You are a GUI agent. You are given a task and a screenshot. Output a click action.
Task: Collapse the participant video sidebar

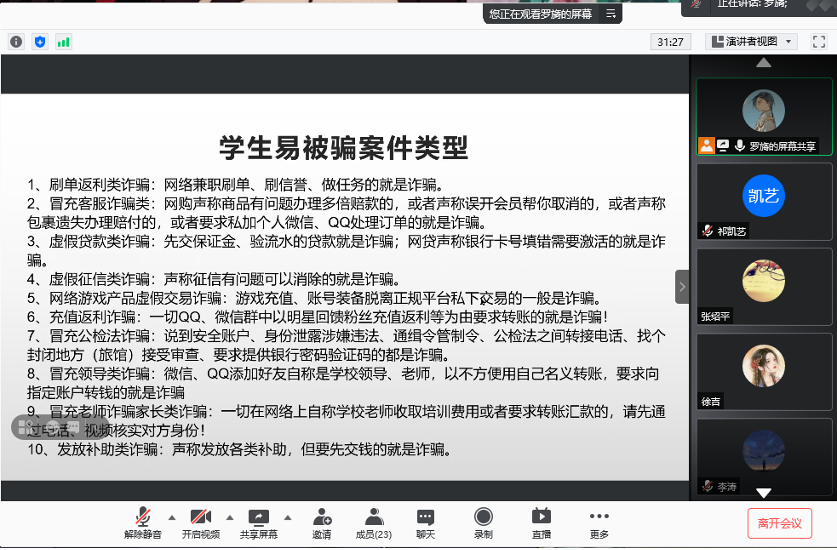(x=682, y=286)
